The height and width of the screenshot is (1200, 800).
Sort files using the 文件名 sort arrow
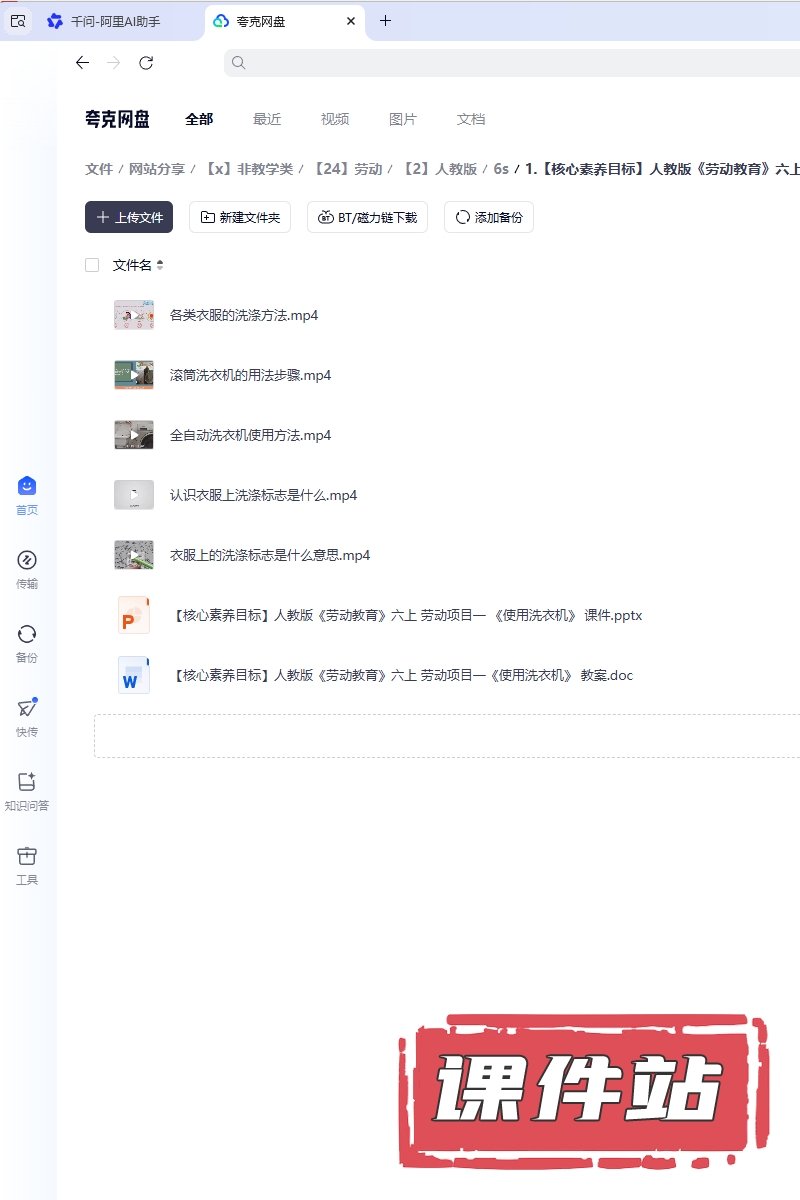click(x=160, y=265)
